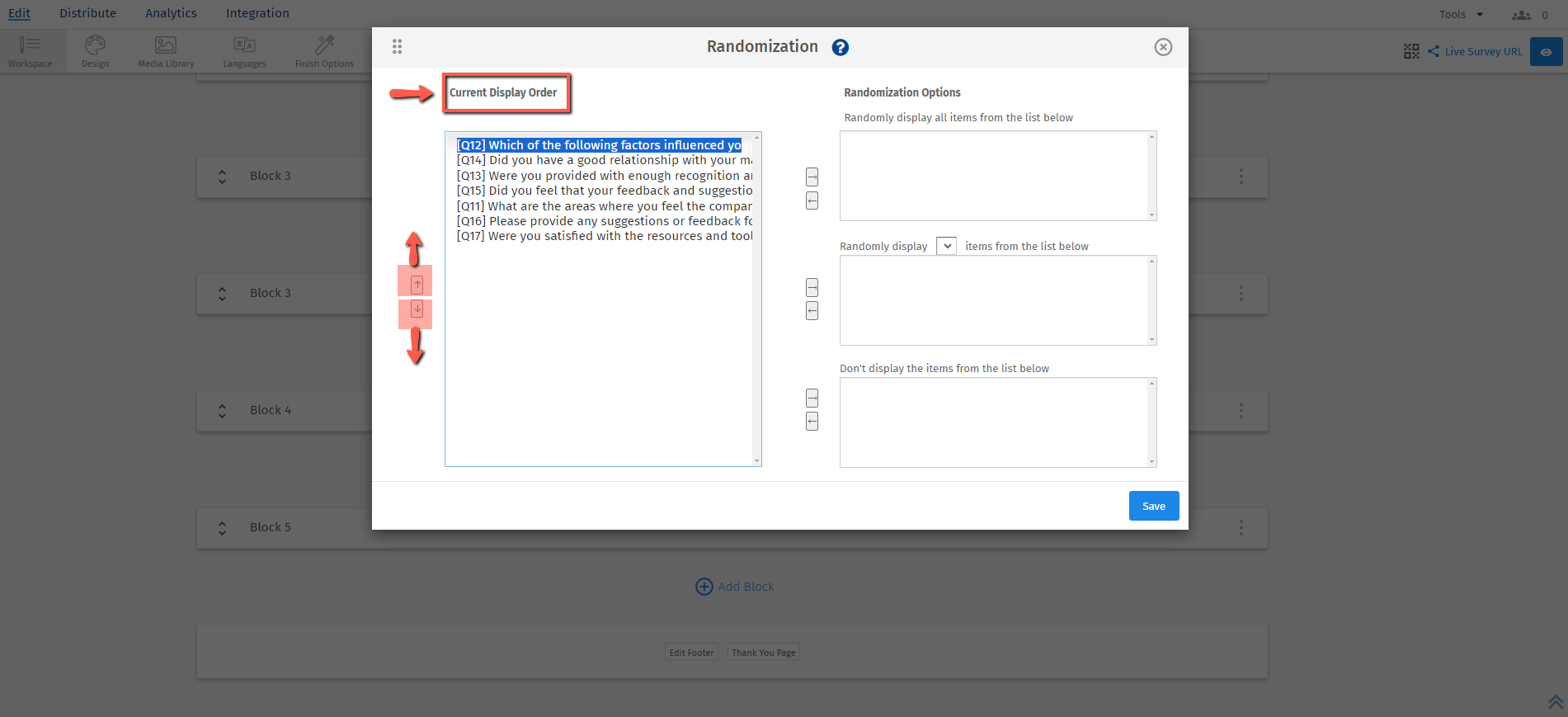Select question Q17 in display order
1568x717 pixels.
[x=604, y=236]
